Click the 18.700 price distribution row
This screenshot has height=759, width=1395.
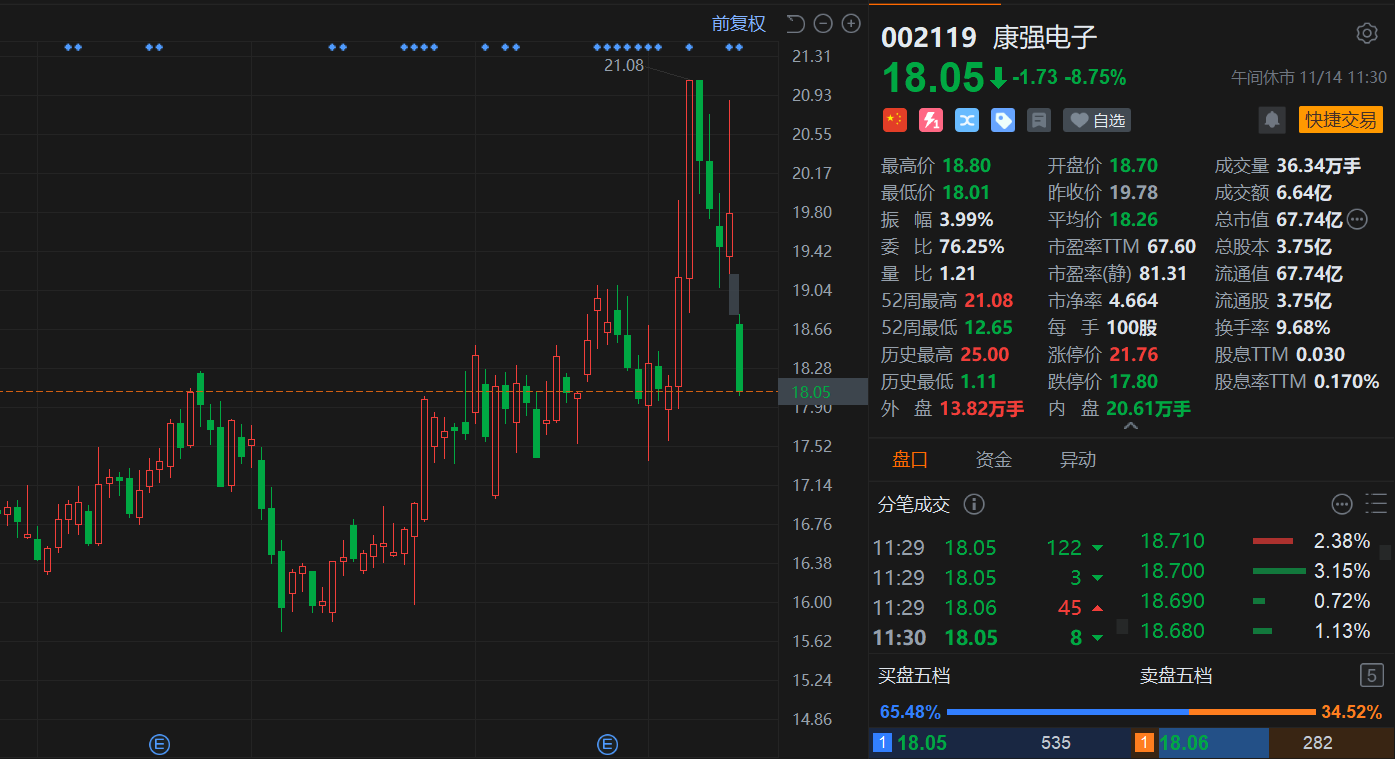(x=1255, y=571)
